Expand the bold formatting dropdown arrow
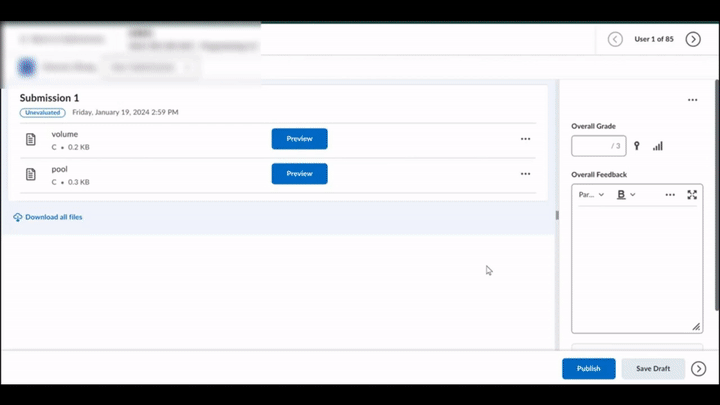Screen dimensions: 720x405 [633, 195]
